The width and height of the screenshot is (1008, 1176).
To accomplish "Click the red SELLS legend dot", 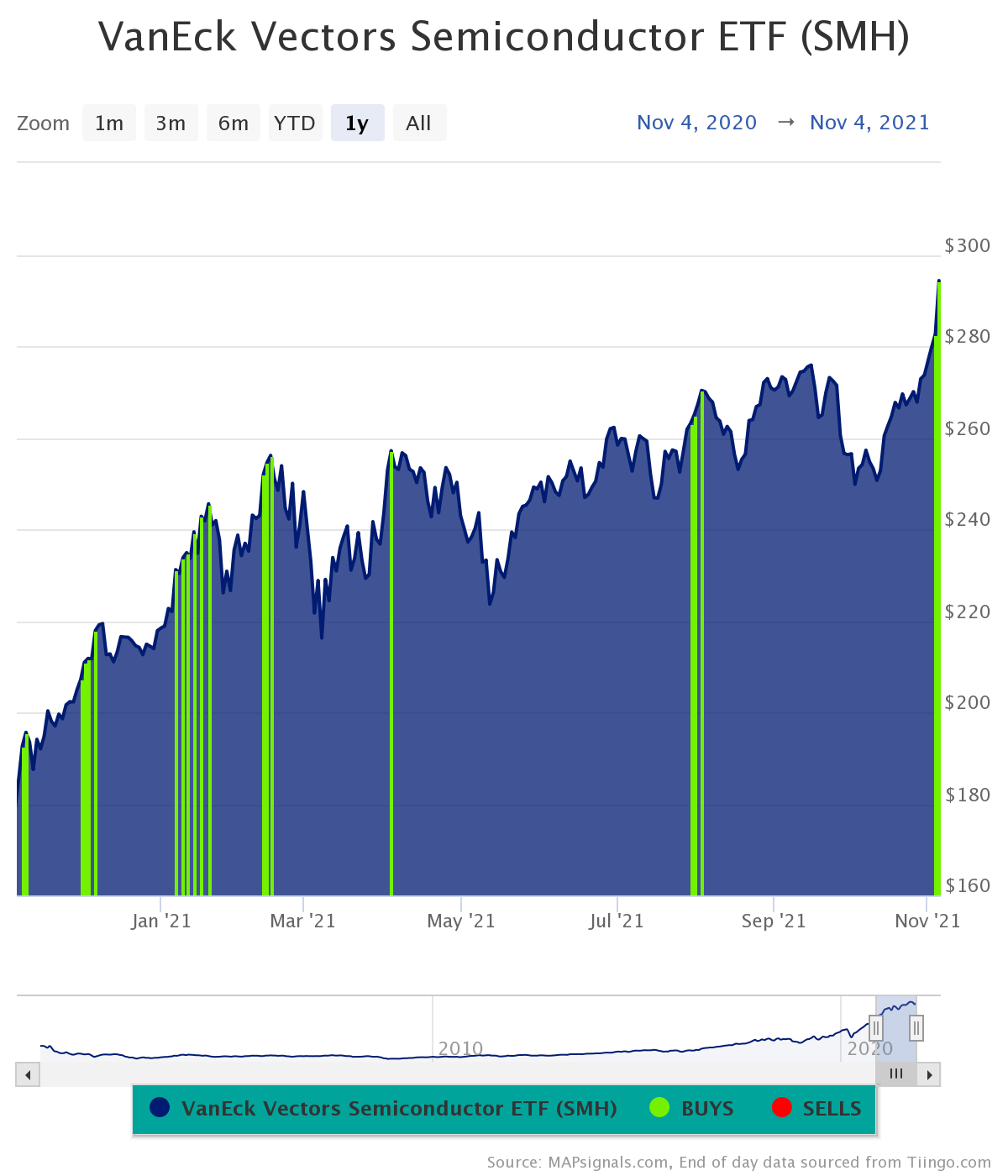I will point(782,1108).
